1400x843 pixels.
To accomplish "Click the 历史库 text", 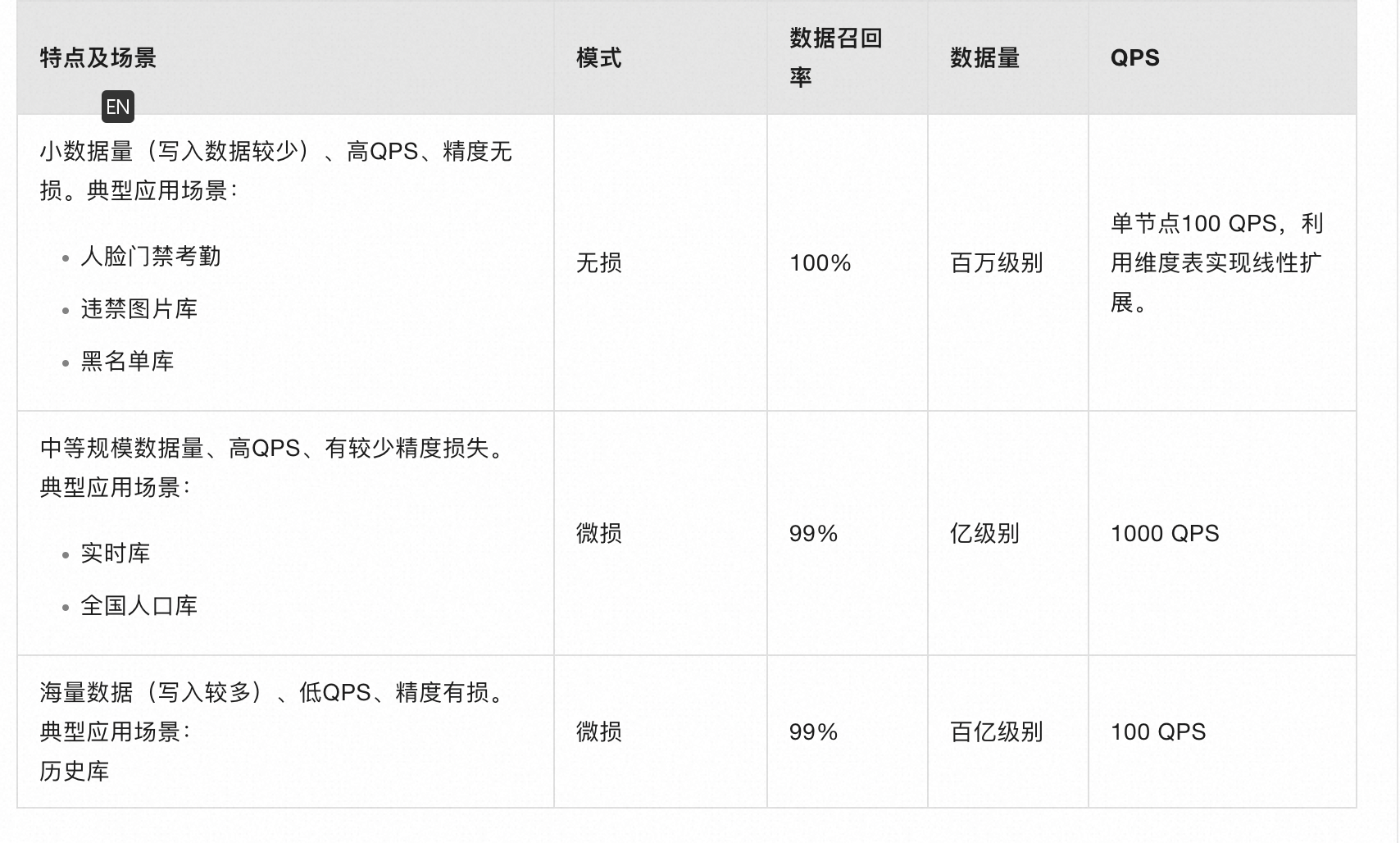I will (x=74, y=772).
